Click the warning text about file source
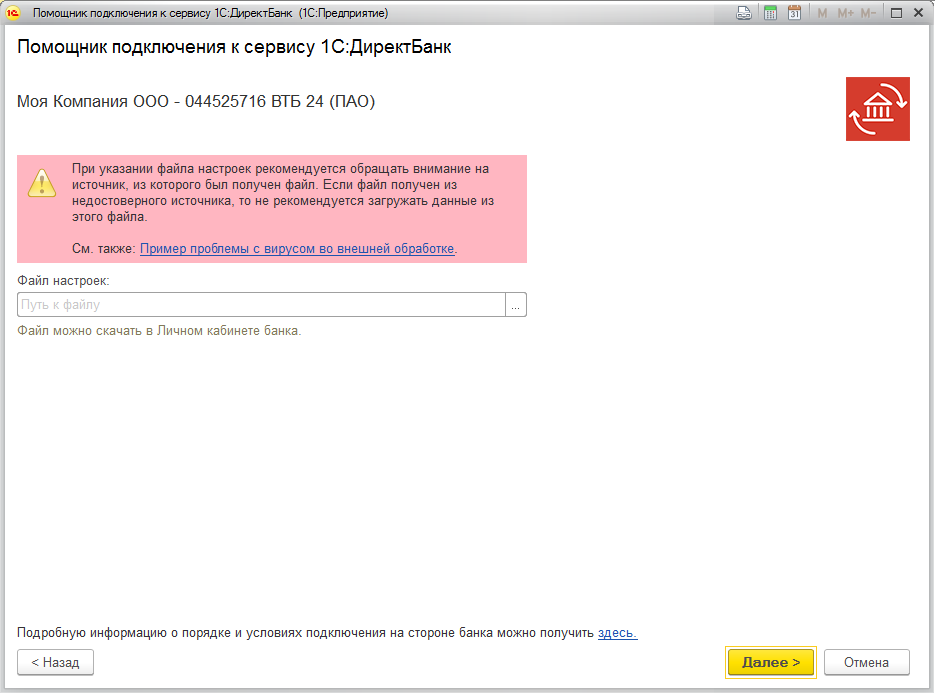935x693 pixels. coord(283,193)
